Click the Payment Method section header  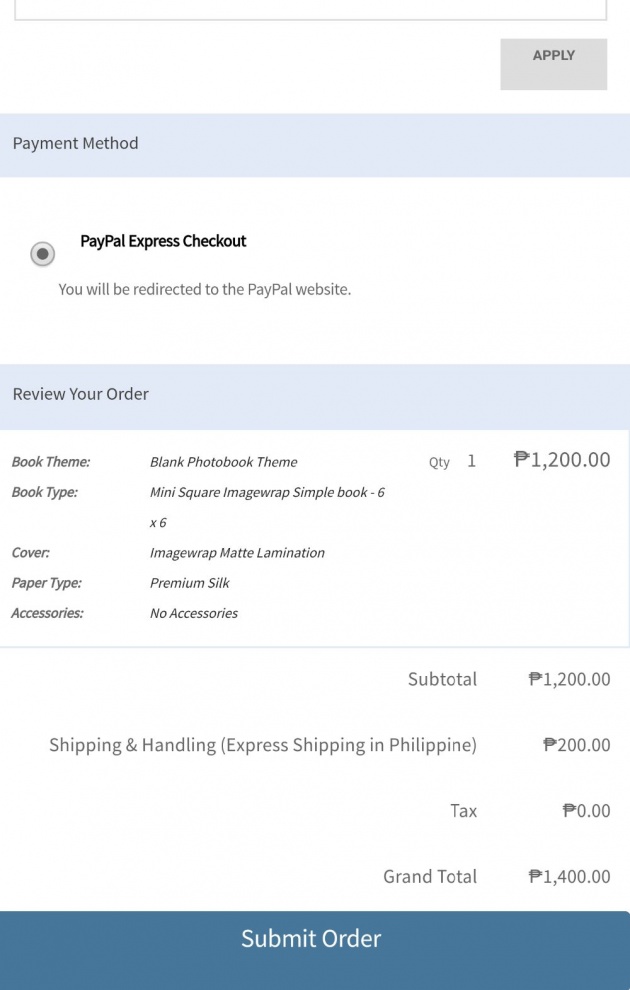(x=315, y=145)
